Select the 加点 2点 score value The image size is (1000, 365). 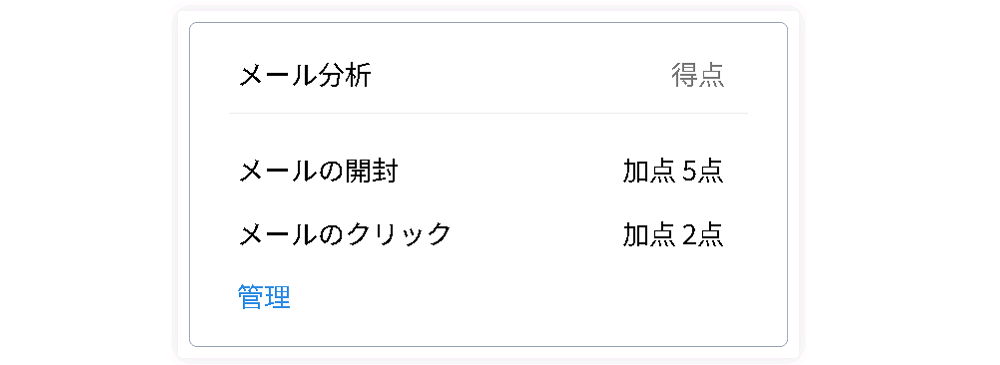(x=673, y=235)
